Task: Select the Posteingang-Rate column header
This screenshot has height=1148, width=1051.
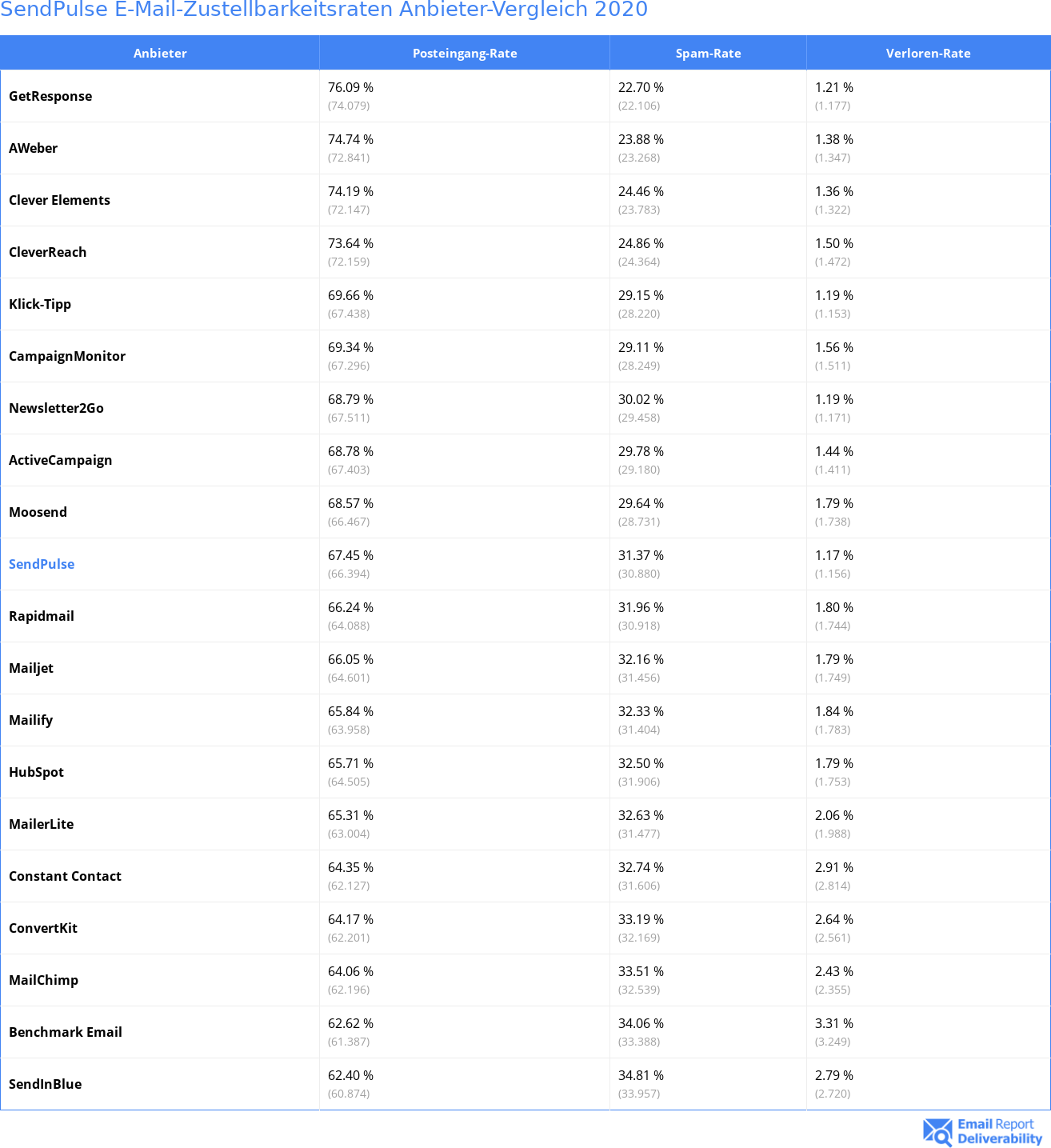Action: tap(465, 54)
